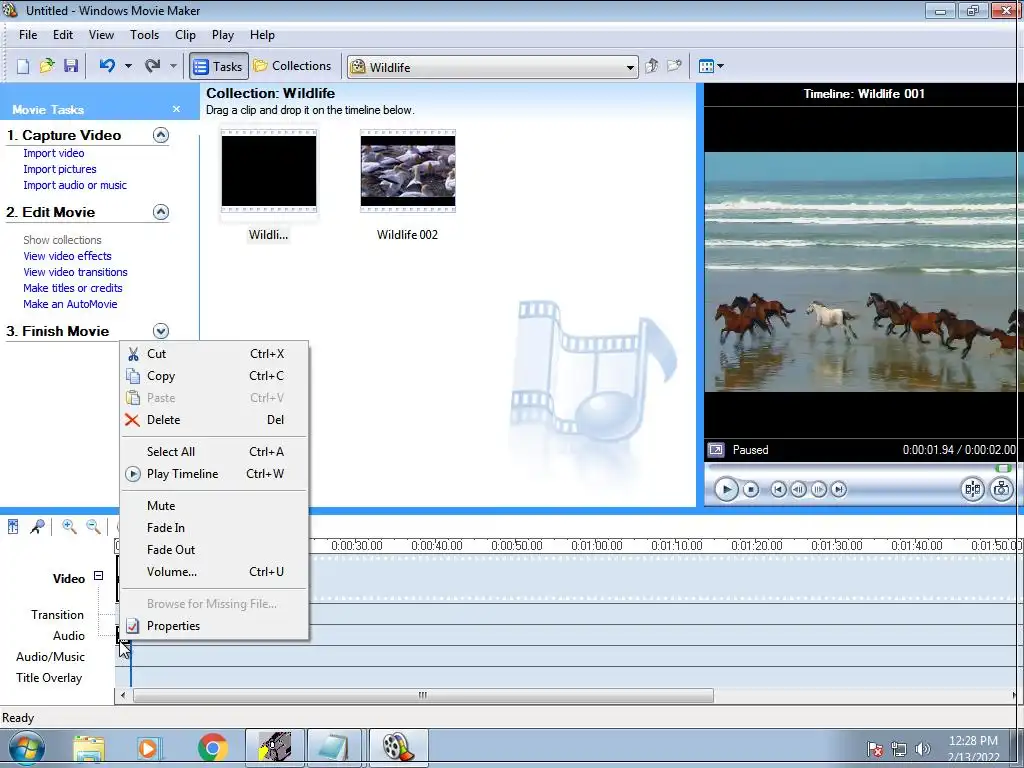
Task: Redo the last undone action
Action: (152, 66)
